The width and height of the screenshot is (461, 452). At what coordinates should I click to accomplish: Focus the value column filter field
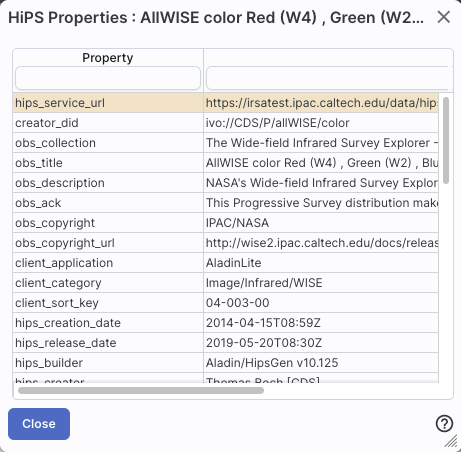(x=329, y=78)
